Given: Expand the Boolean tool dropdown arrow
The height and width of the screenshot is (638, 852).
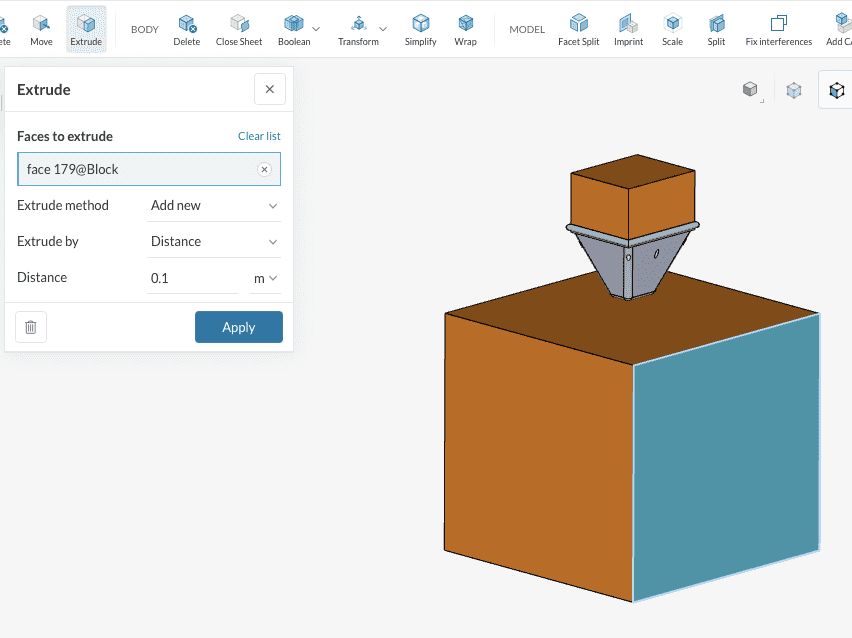Looking at the screenshot, I should coord(317,28).
